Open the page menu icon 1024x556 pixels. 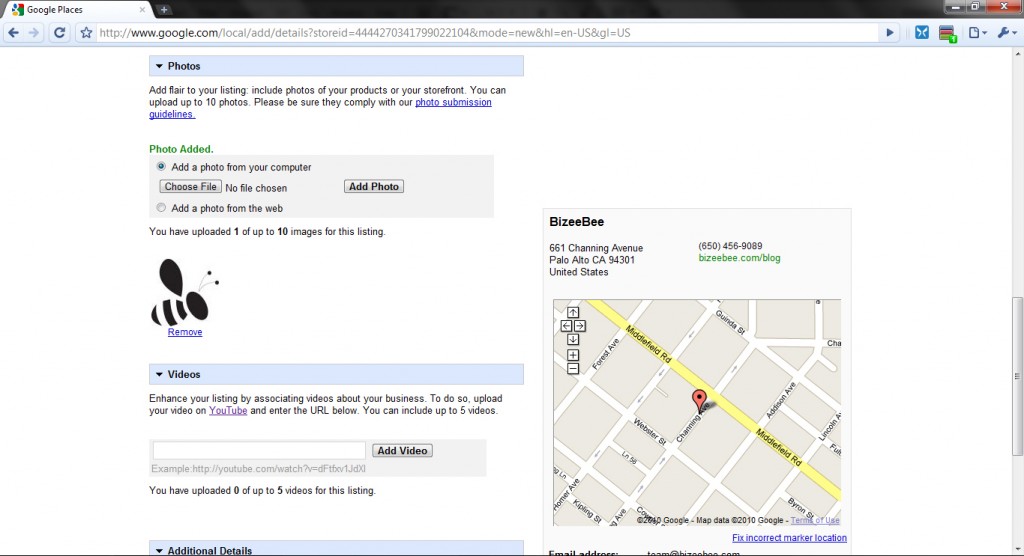click(x=977, y=33)
